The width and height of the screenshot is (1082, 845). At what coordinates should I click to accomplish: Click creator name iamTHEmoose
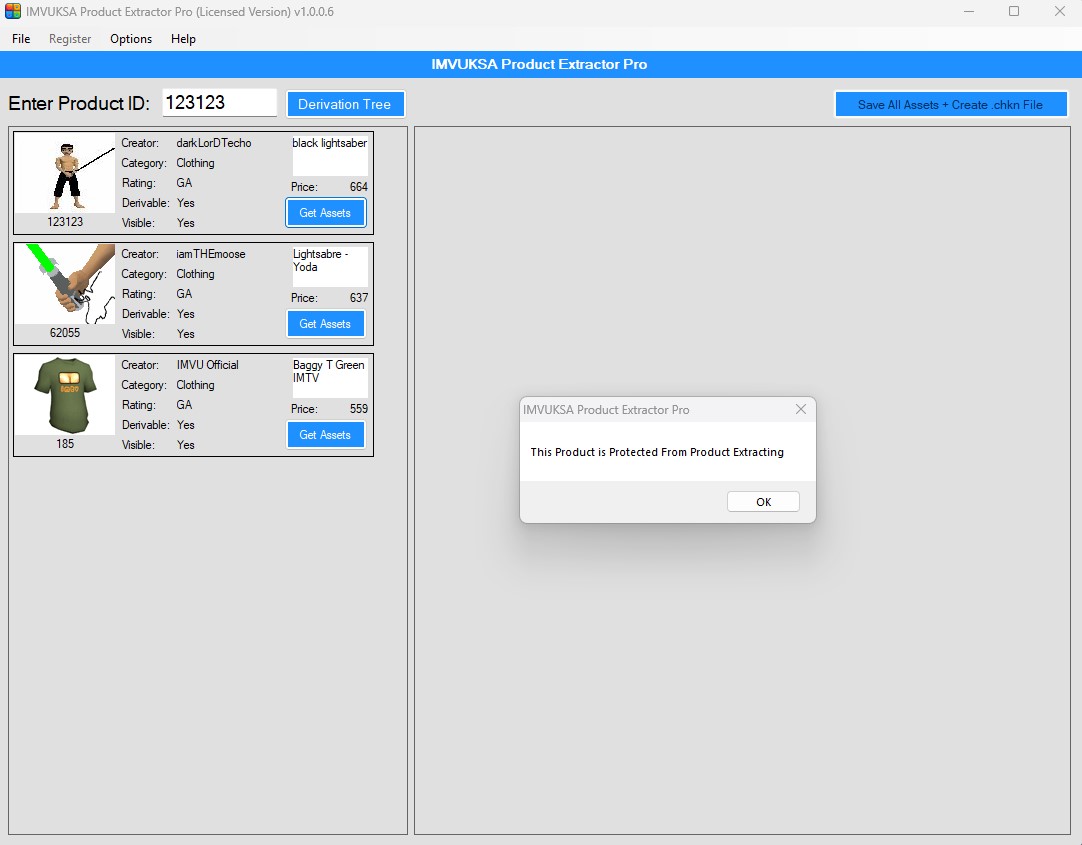210,254
